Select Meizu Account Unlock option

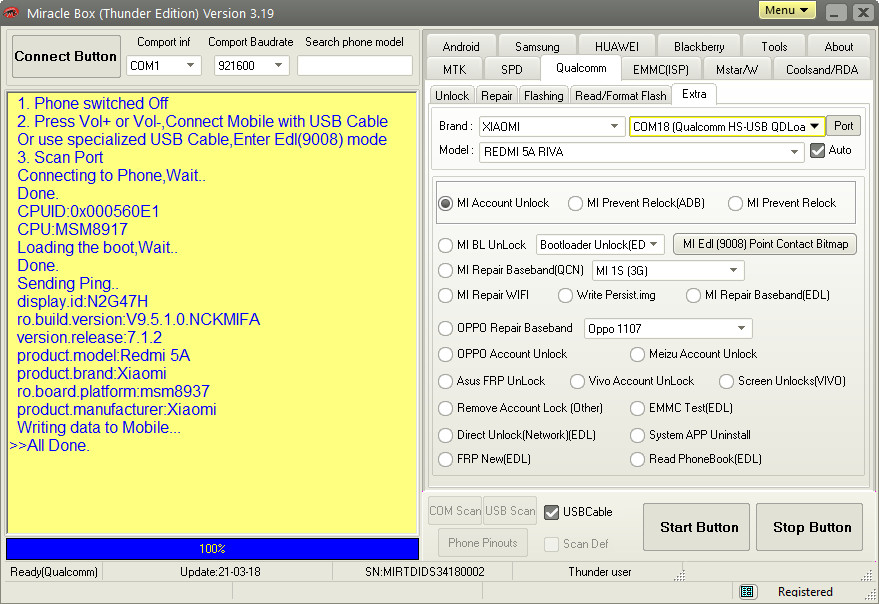pos(693,354)
